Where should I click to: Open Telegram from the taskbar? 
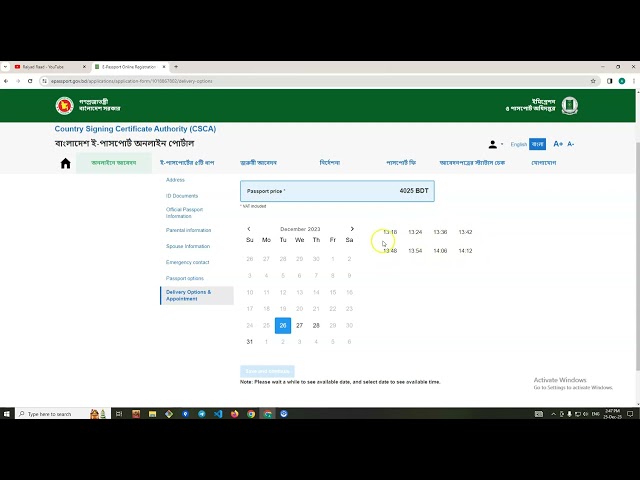[x=202, y=414]
